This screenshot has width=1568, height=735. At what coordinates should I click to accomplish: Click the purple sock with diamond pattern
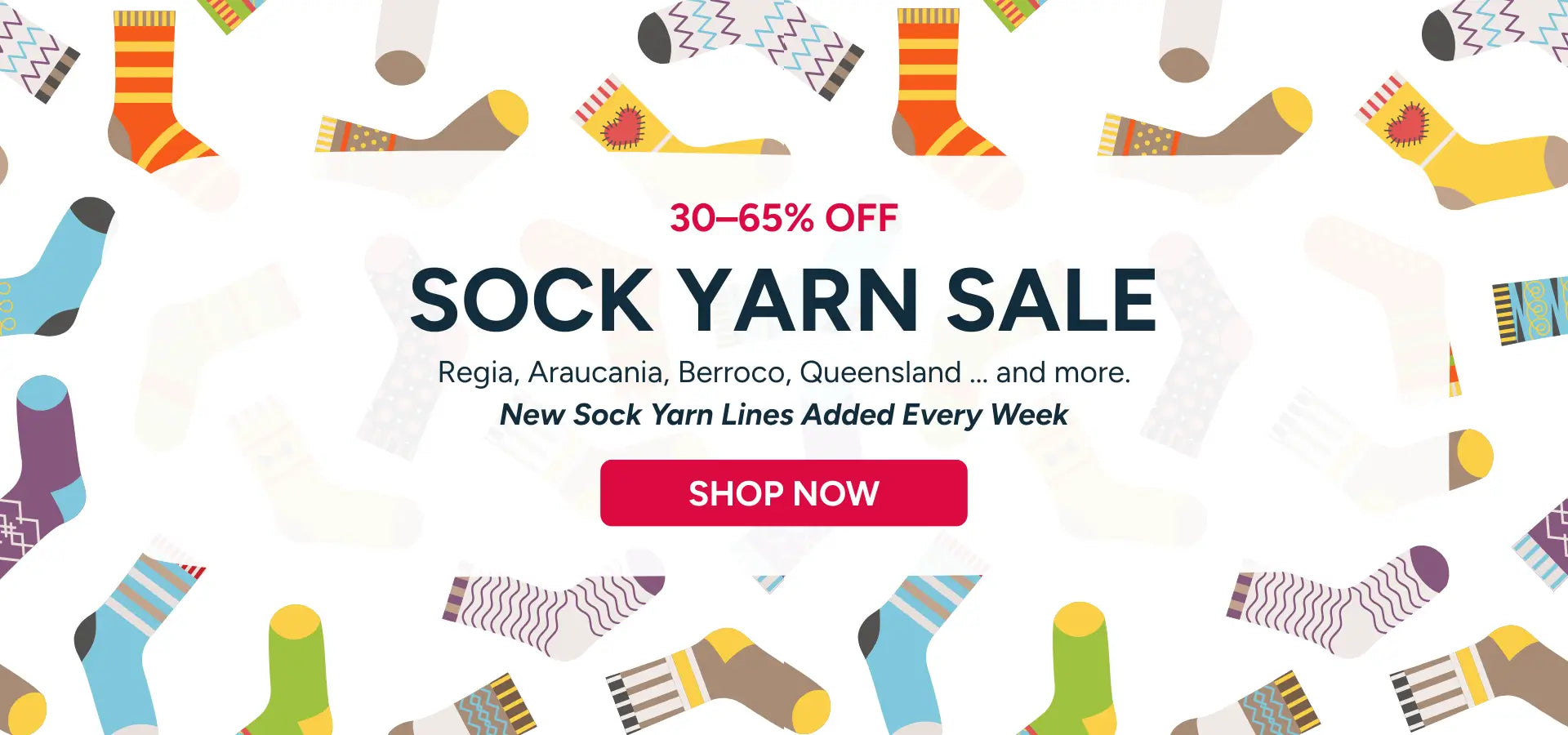click(39, 474)
